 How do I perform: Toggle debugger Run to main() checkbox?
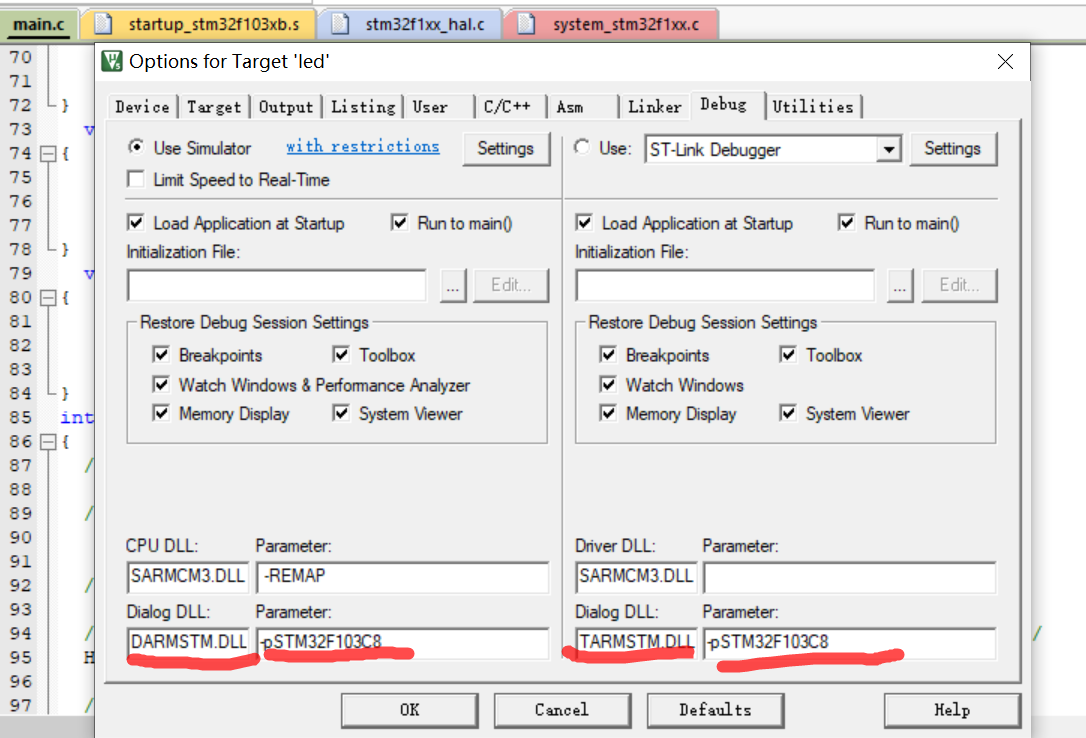pyautogui.click(x=846, y=222)
